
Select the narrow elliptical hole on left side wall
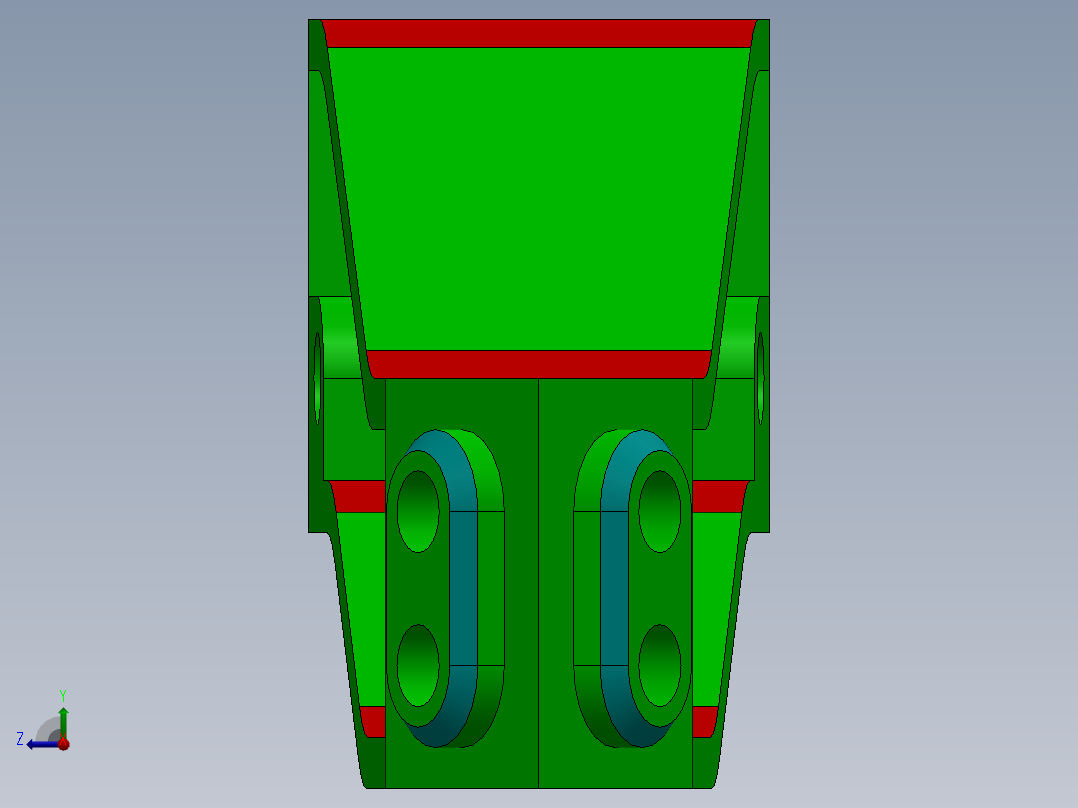tap(318, 378)
